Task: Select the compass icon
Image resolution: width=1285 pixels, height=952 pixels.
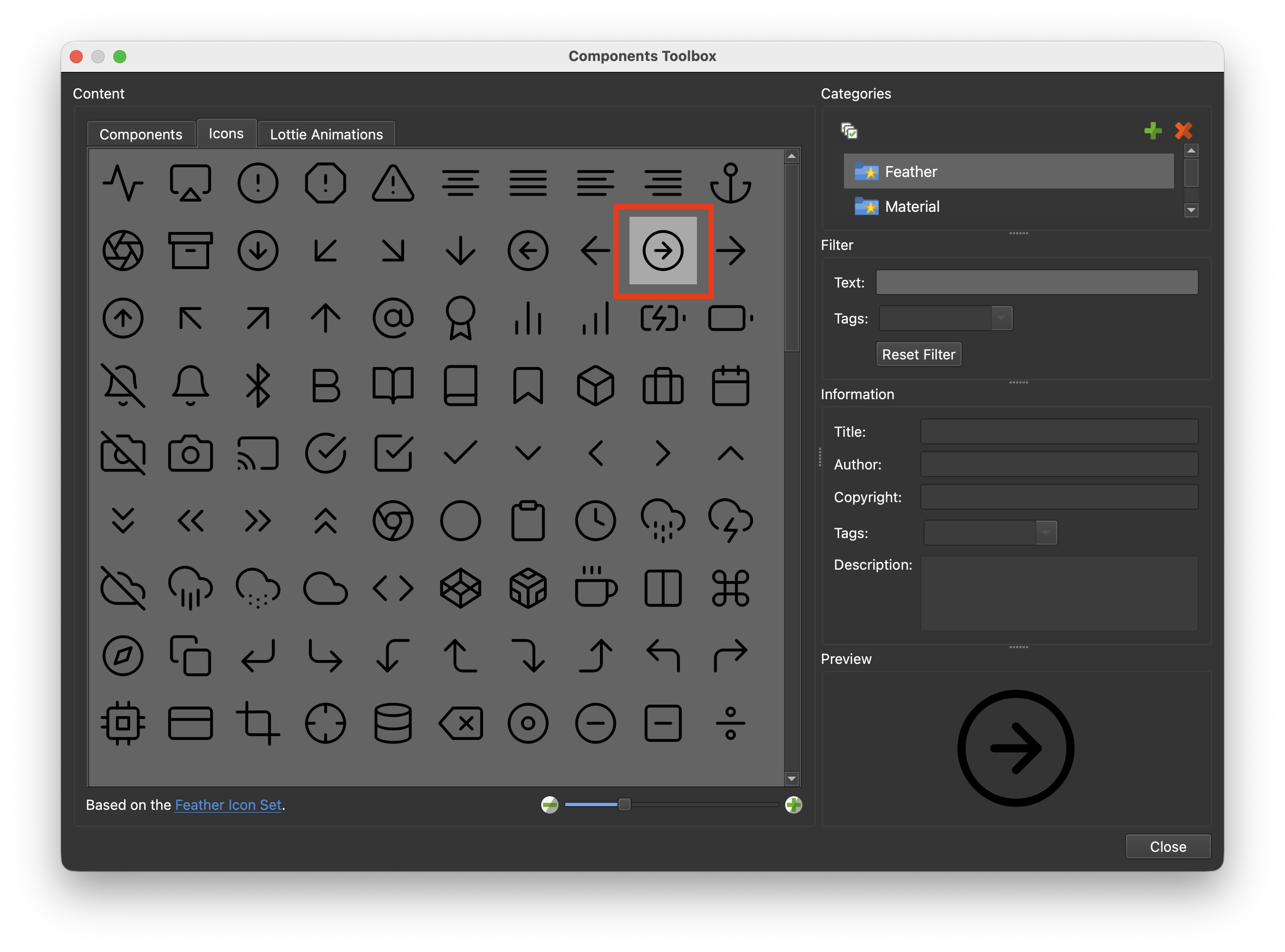Action: pyautogui.click(x=123, y=655)
